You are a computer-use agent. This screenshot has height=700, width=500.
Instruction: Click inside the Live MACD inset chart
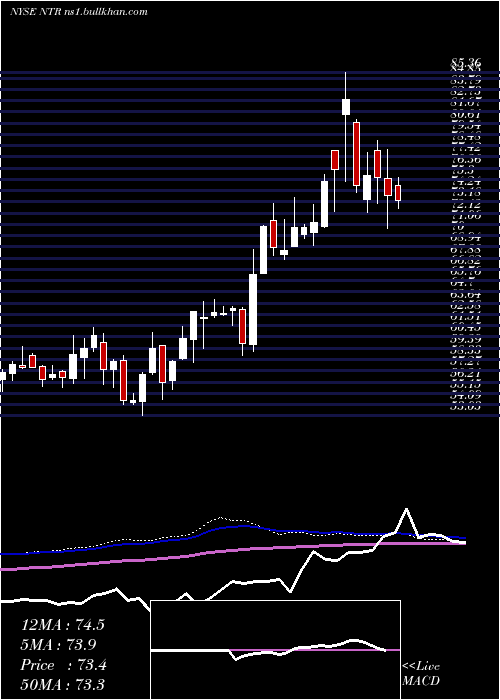point(275,650)
